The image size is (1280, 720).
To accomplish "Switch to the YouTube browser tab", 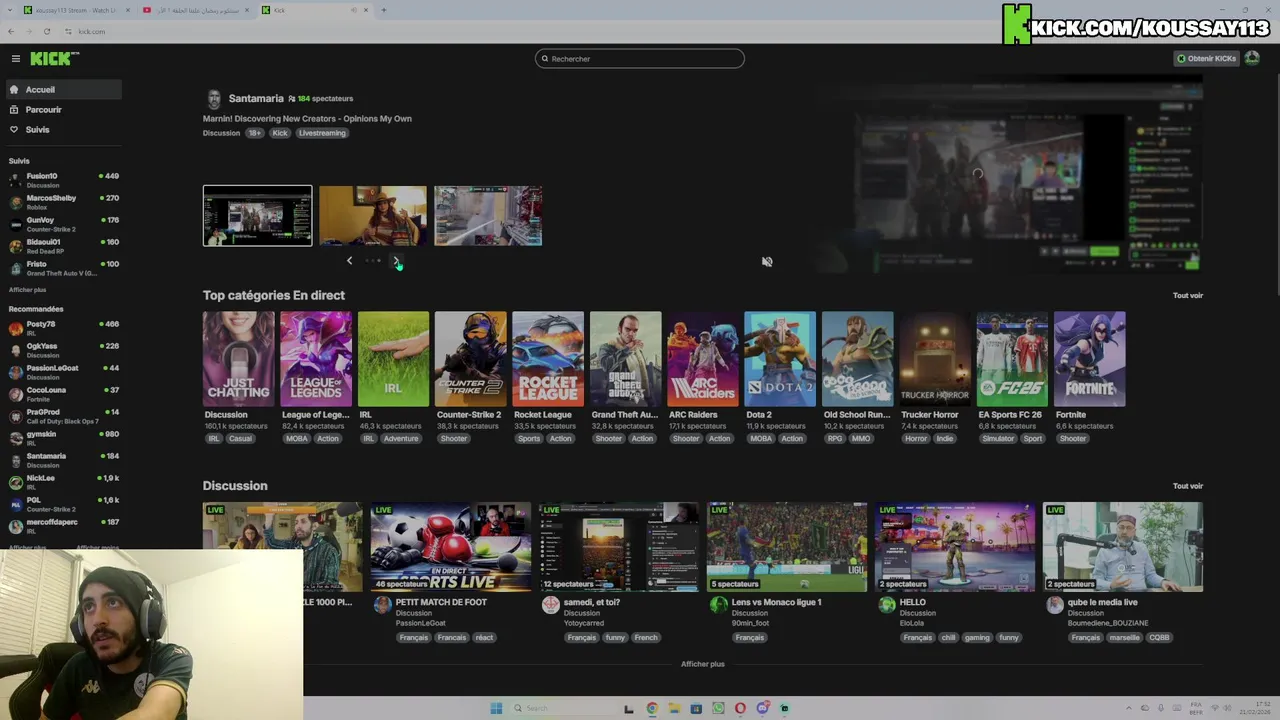I will 196,10.
